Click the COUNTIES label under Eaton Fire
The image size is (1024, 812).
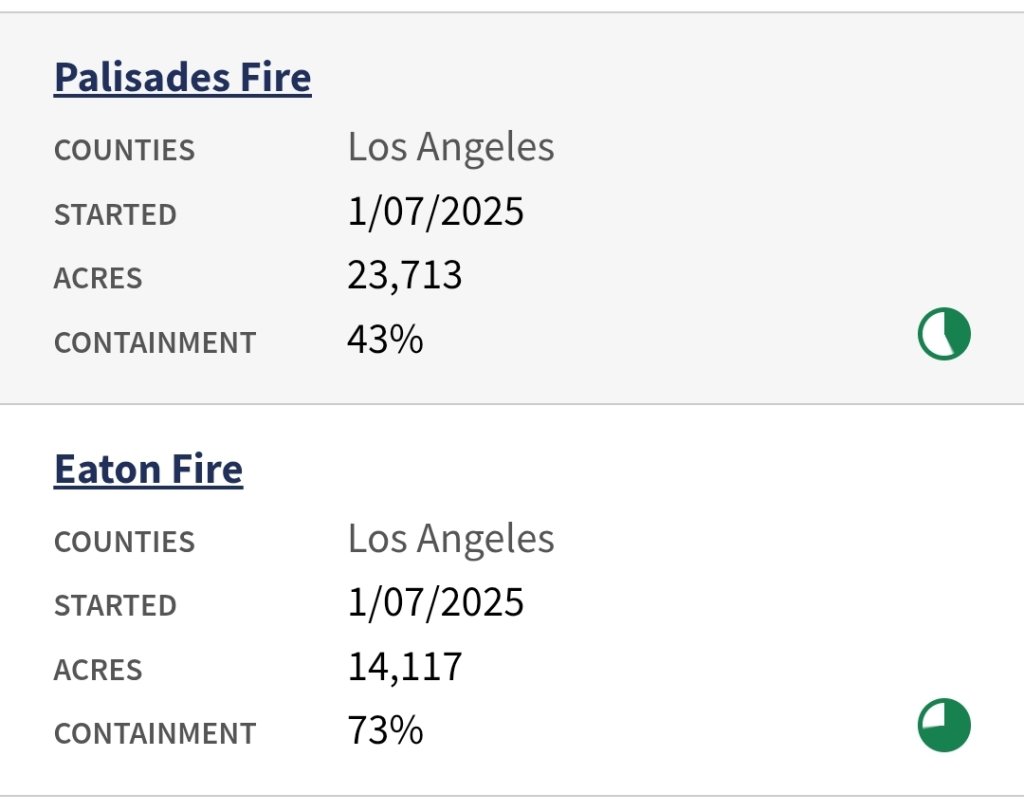(x=124, y=542)
